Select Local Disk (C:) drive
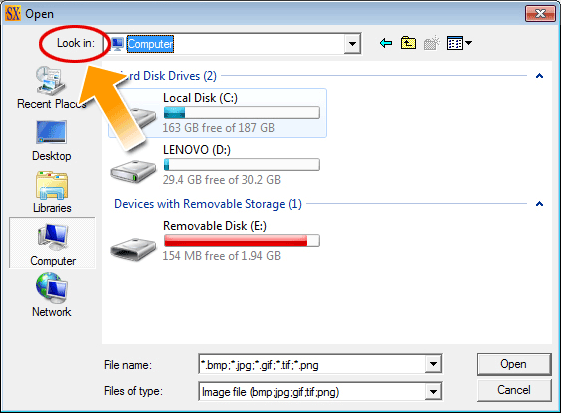561x413 pixels. 218,113
